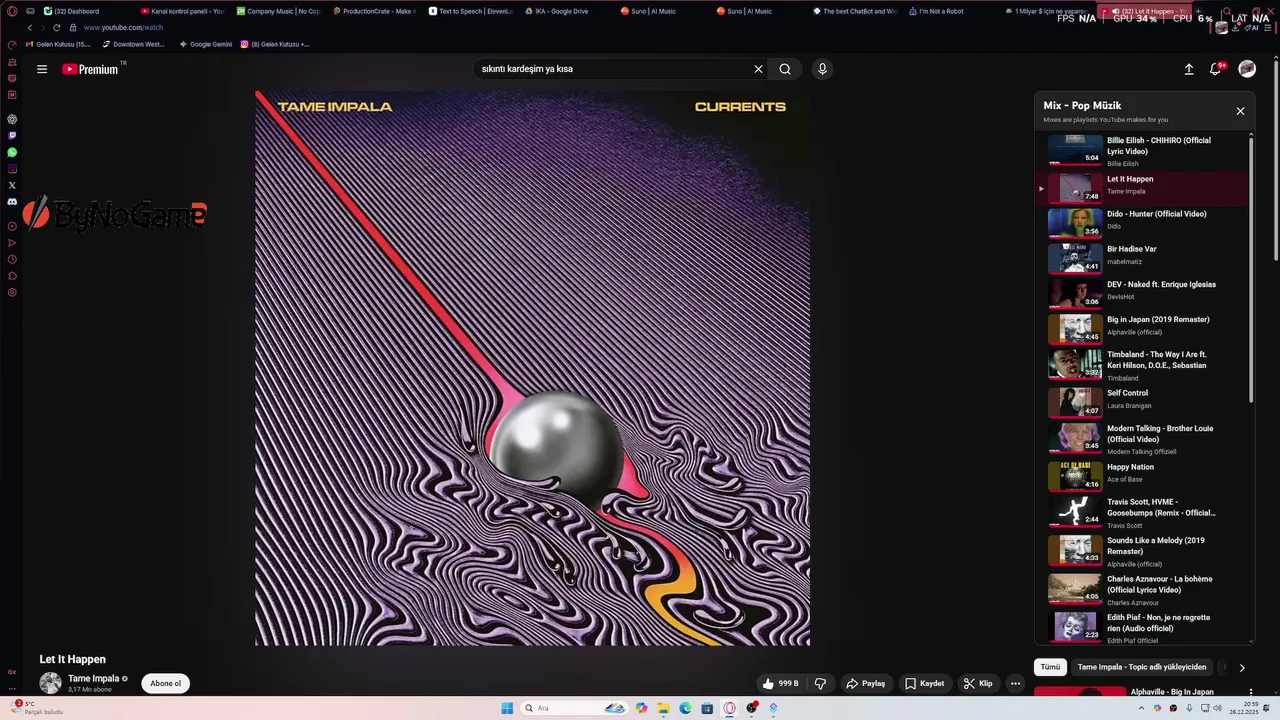Go to YouTube Premium home logo
The width and height of the screenshot is (1280, 720).
[x=91, y=69]
